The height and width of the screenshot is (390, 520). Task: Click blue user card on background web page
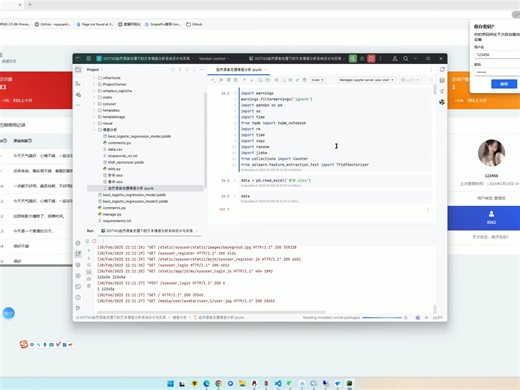(484, 218)
